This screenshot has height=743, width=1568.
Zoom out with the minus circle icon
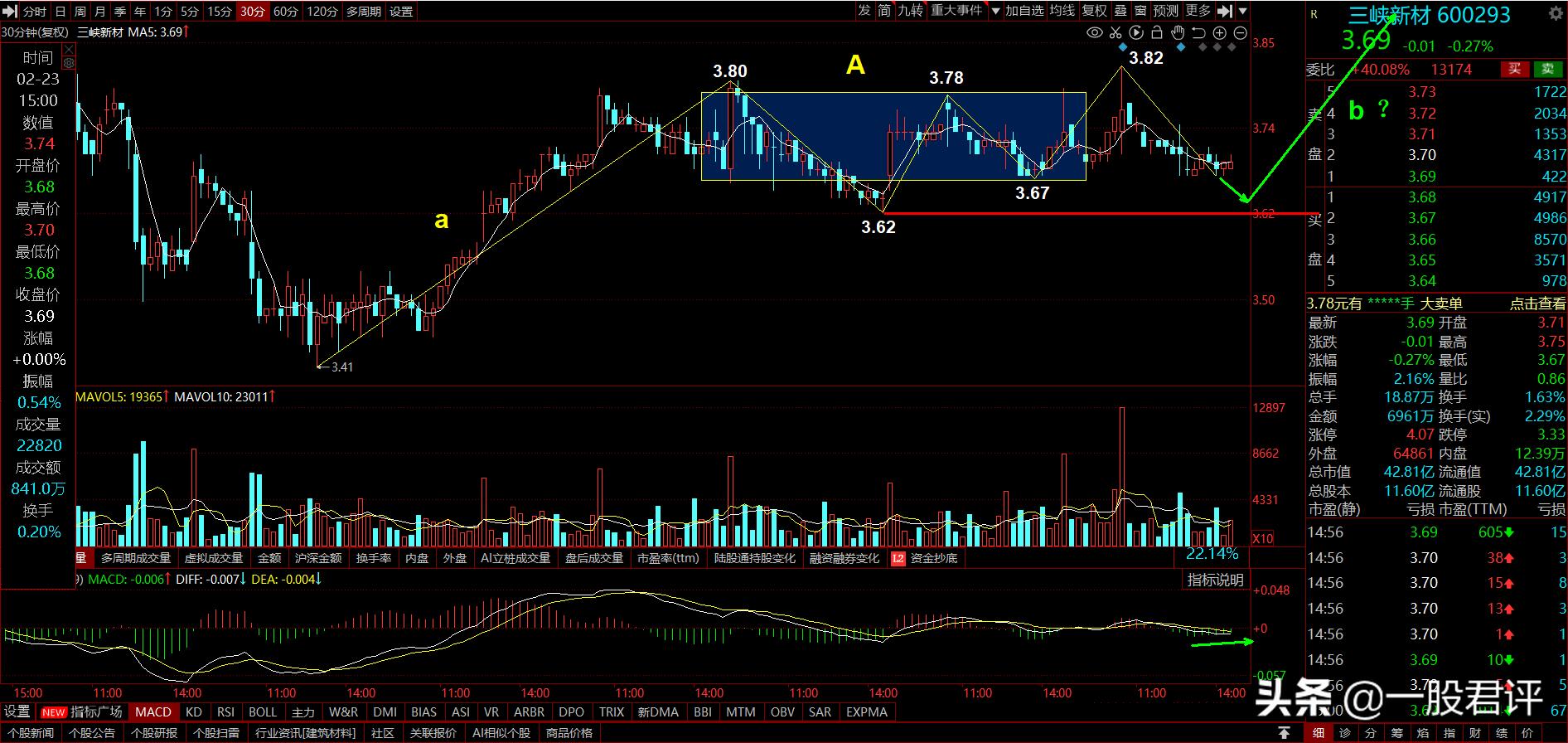[x=1241, y=33]
